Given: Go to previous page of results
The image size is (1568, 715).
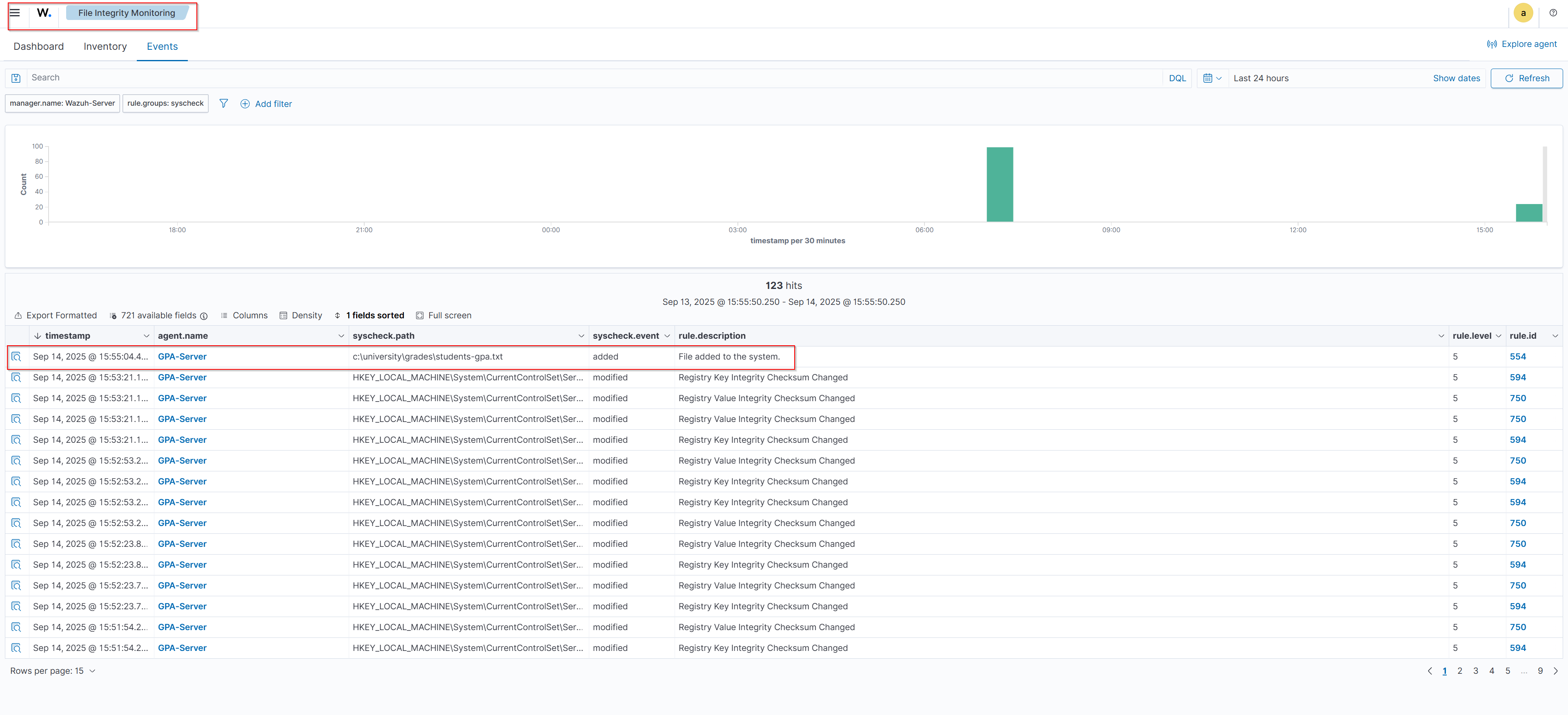Looking at the screenshot, I should point(1429,671).
